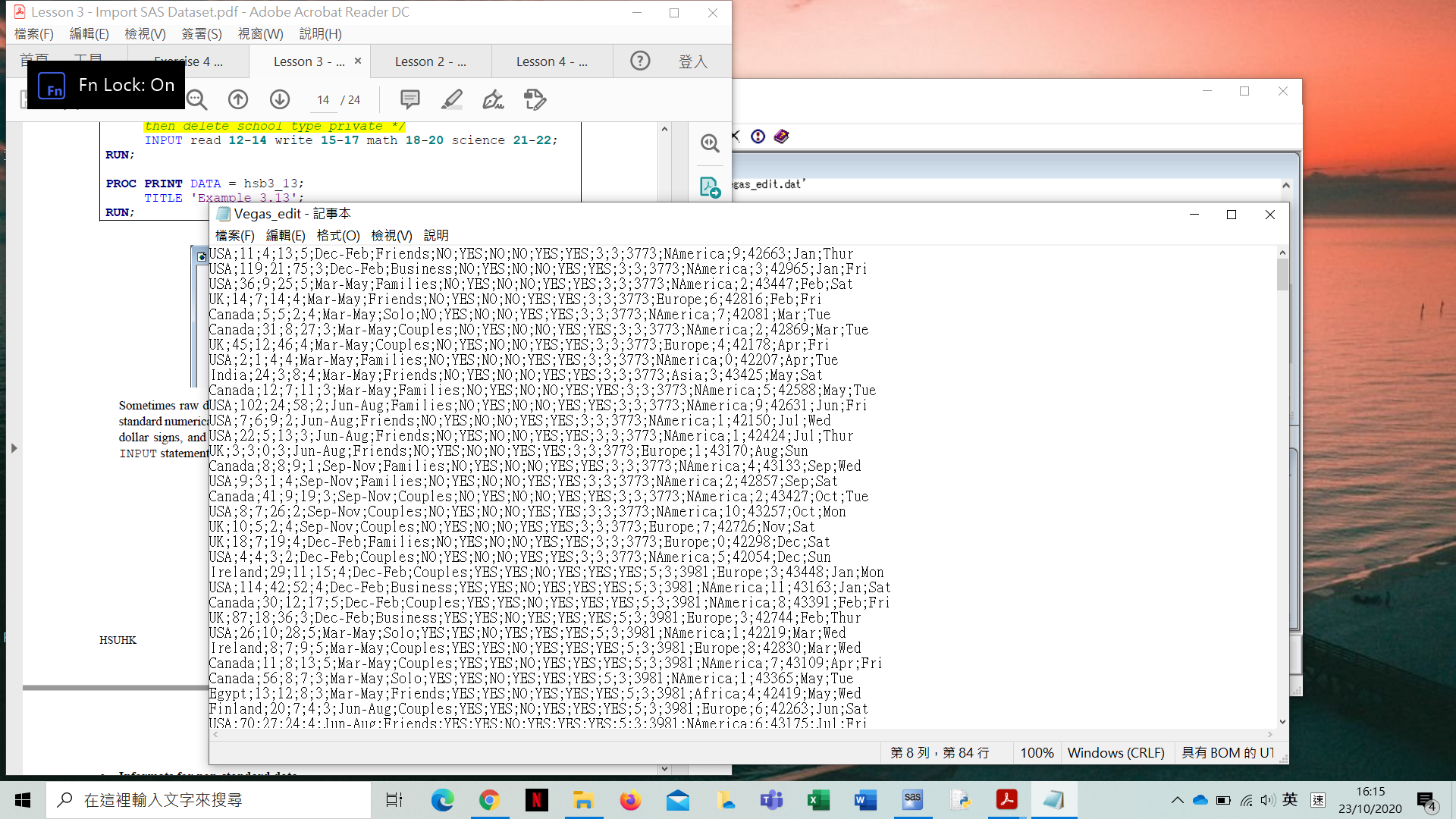Click the stamp edit tool icon
The height and width of the screenshot is (819, 1456).
click(x=535, y=99)
